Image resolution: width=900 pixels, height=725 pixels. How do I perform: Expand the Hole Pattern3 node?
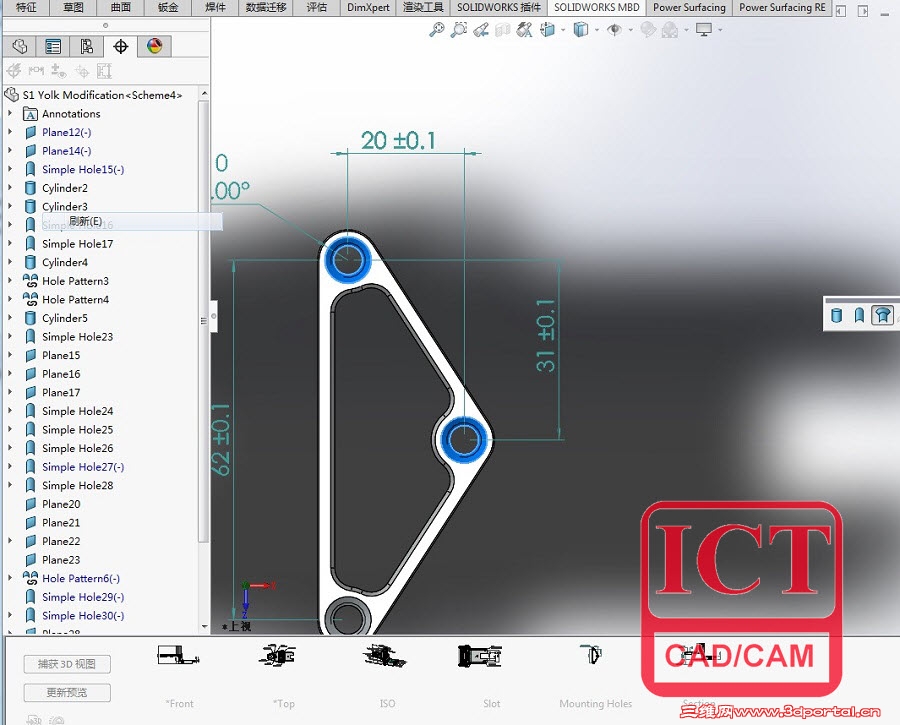10,281
